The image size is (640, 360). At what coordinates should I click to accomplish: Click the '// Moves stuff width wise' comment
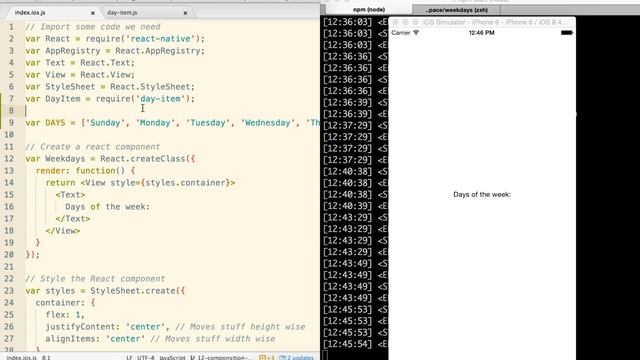(x=212, y=339)
